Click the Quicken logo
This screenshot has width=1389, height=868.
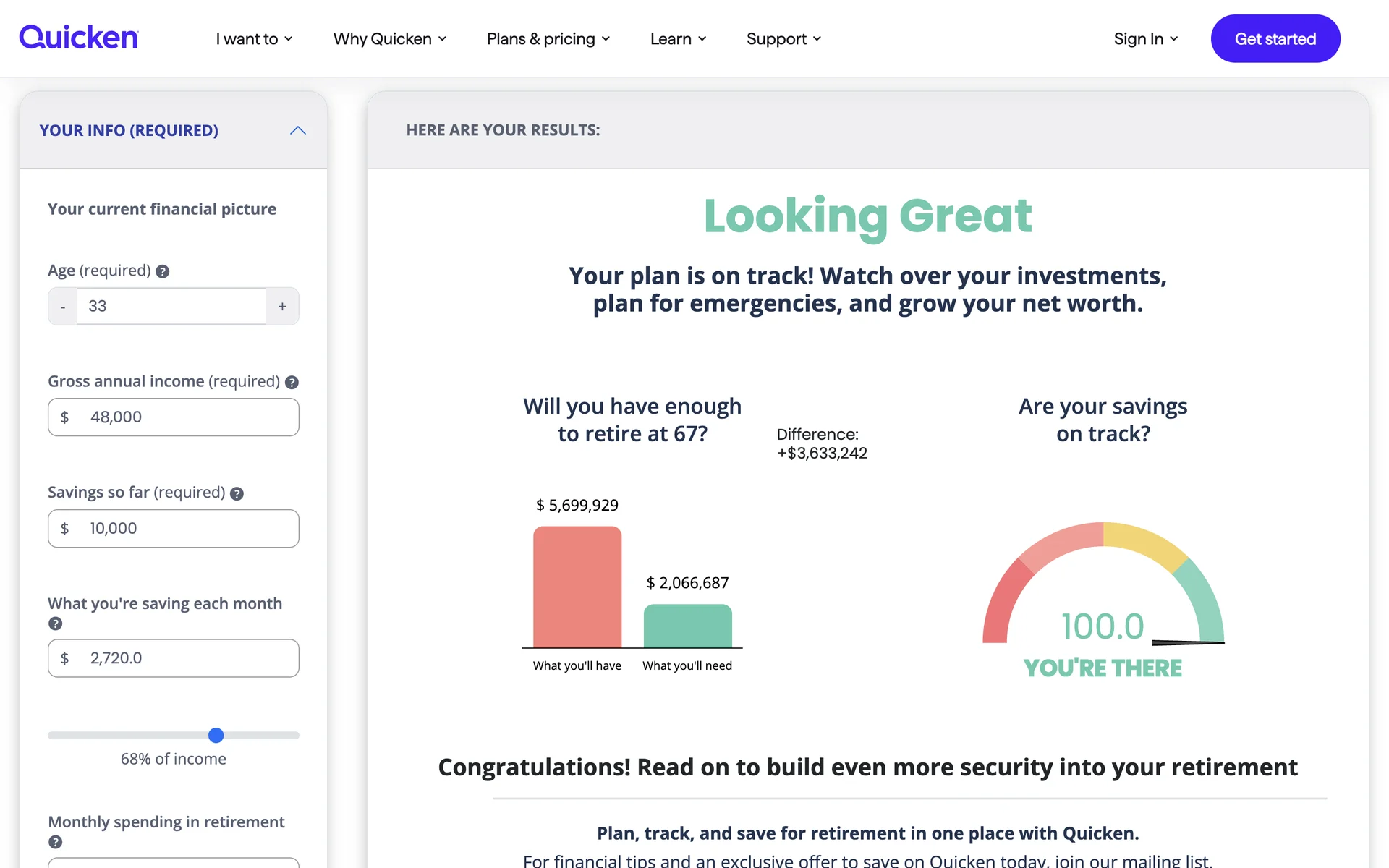[x=79, y=38]
